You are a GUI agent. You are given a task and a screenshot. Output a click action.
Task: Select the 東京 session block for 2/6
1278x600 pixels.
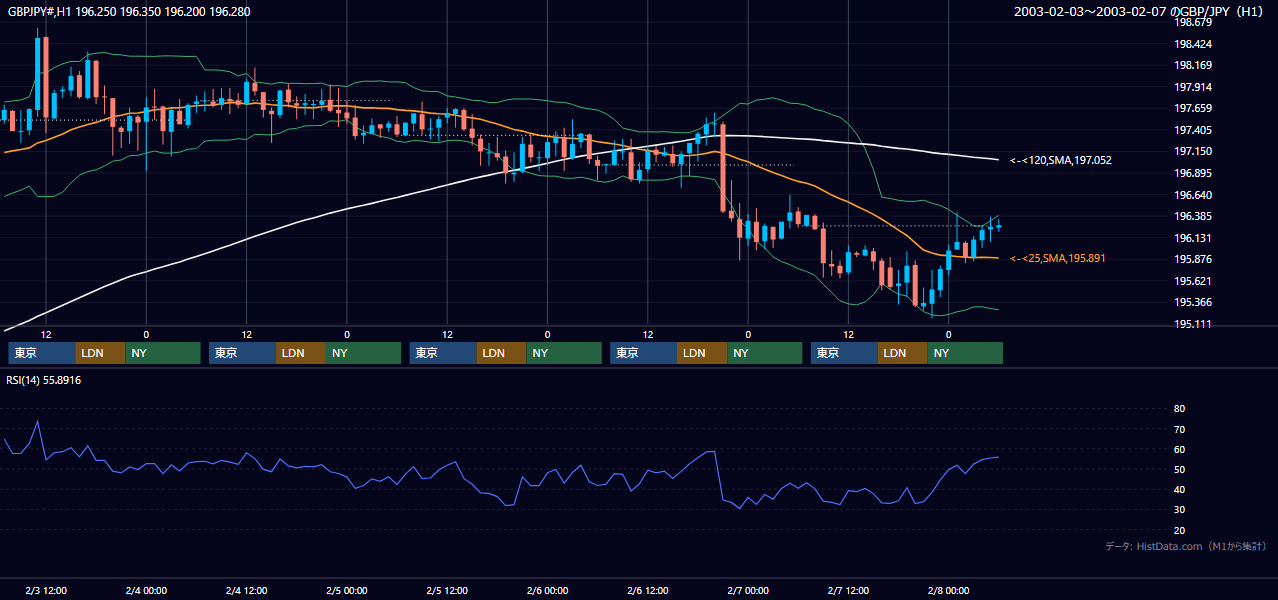pos(644,353)
